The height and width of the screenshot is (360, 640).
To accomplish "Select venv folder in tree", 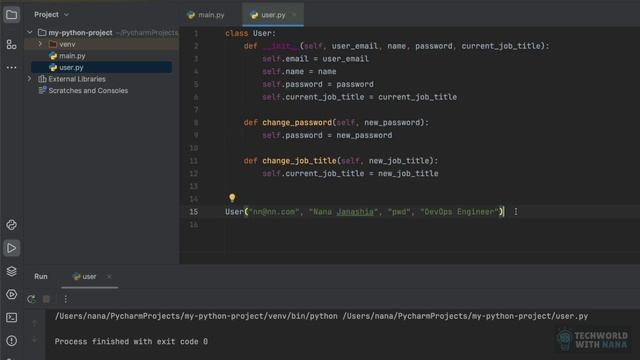I will [x=62, y=44].
